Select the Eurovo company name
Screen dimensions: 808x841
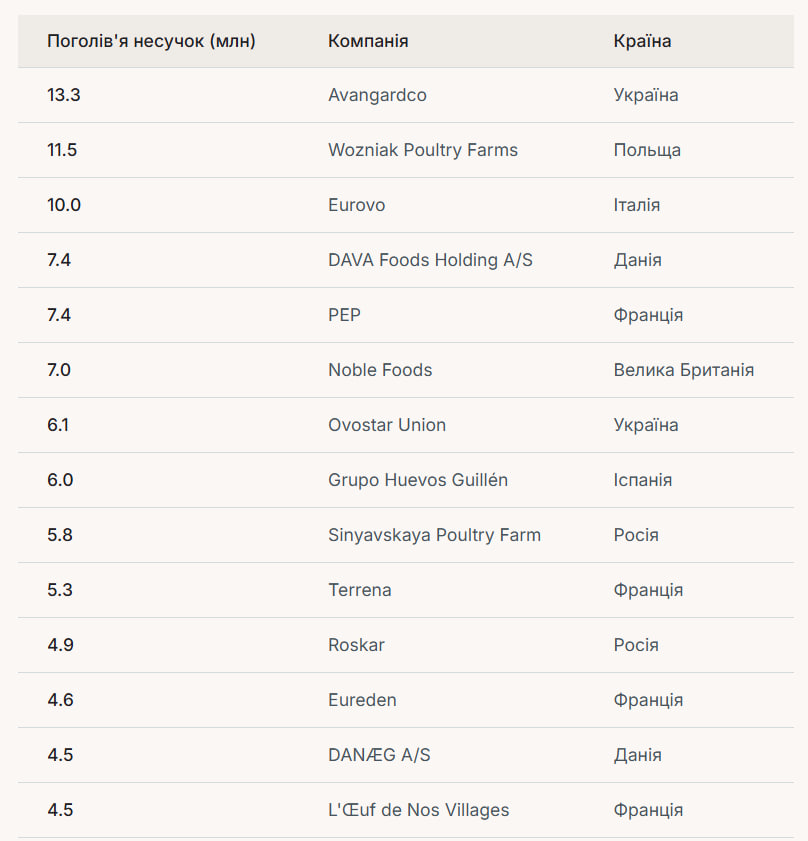tap(356, 205)
